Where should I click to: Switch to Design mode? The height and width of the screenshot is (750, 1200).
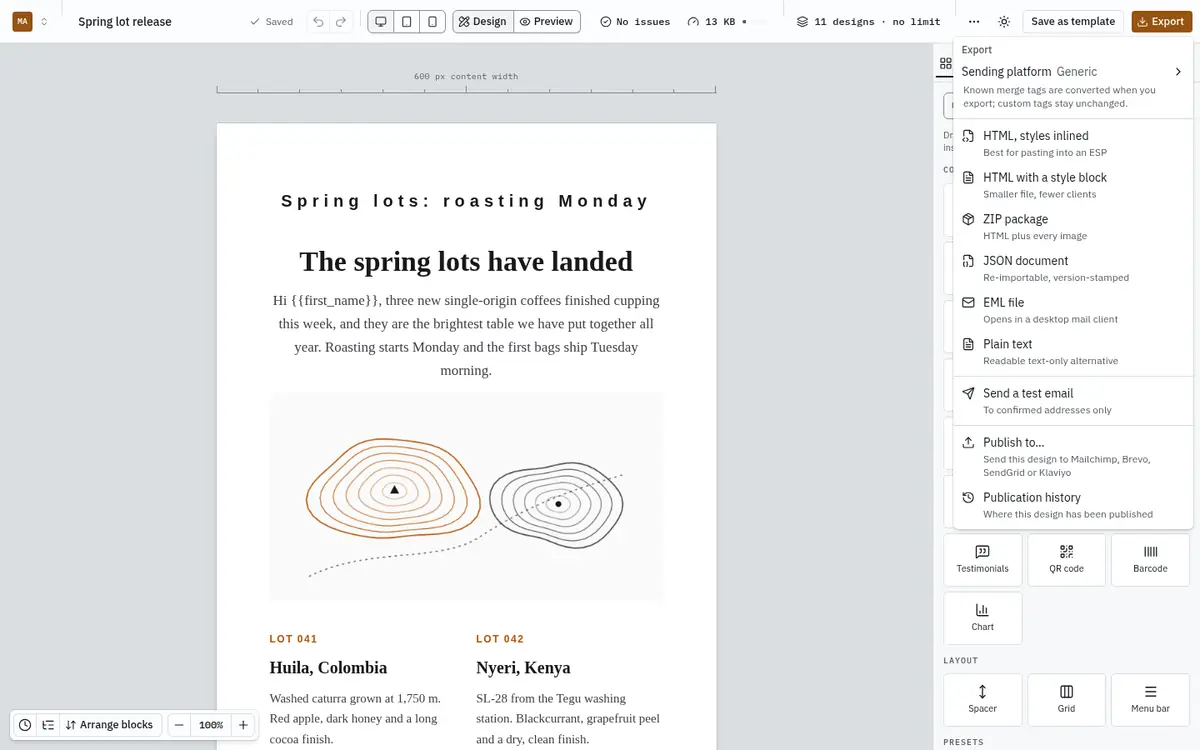pyautogui.click(x=483, y=21)
